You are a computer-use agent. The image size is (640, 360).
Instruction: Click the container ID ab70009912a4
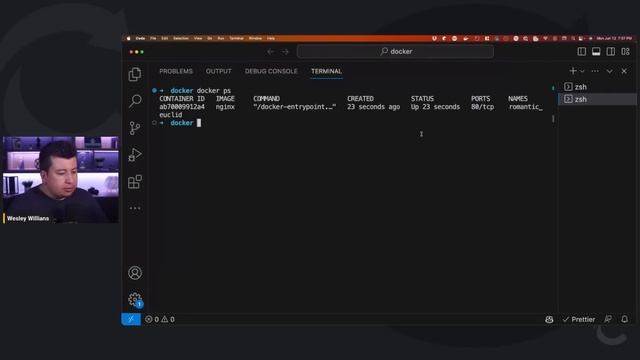(182, 107)
